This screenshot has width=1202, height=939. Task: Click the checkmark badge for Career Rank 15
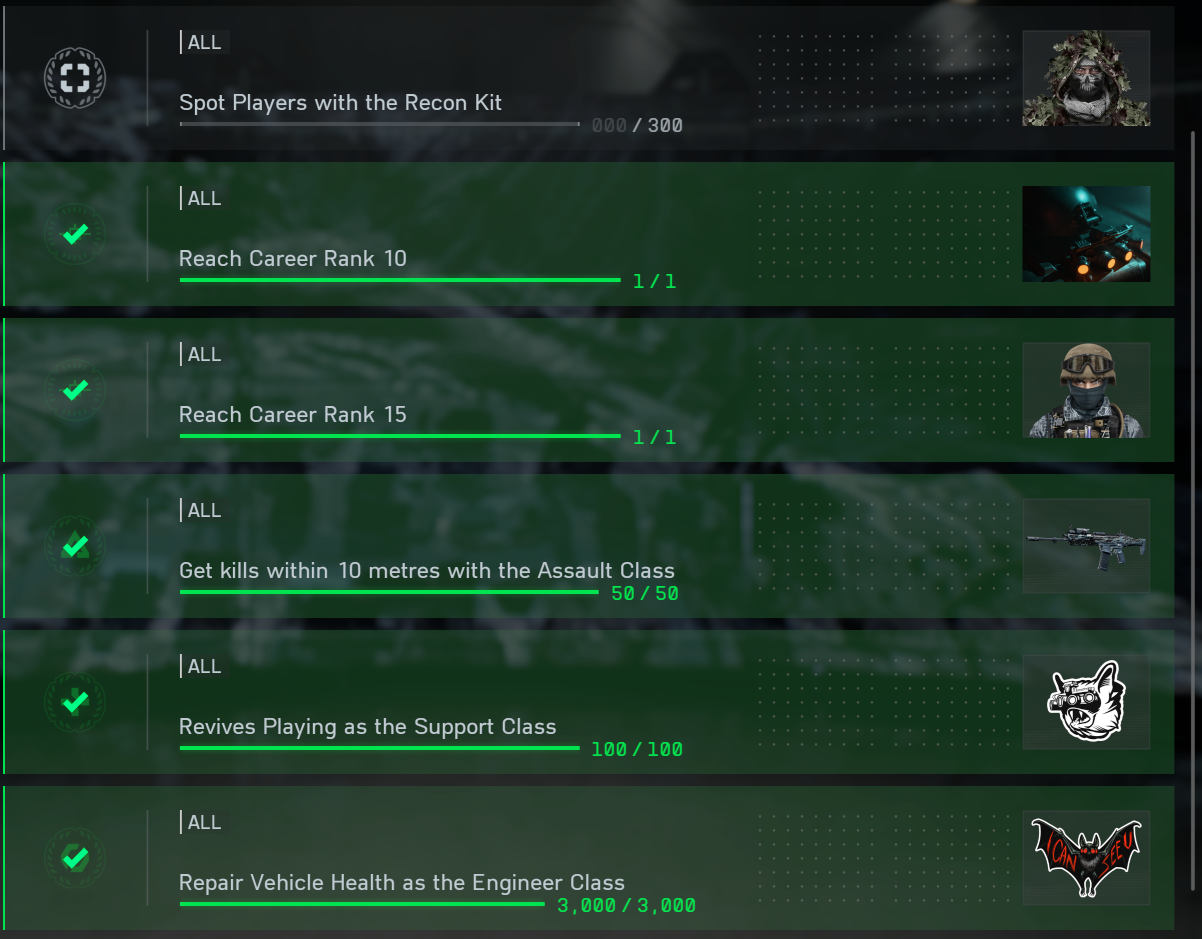tap(75, 390)
